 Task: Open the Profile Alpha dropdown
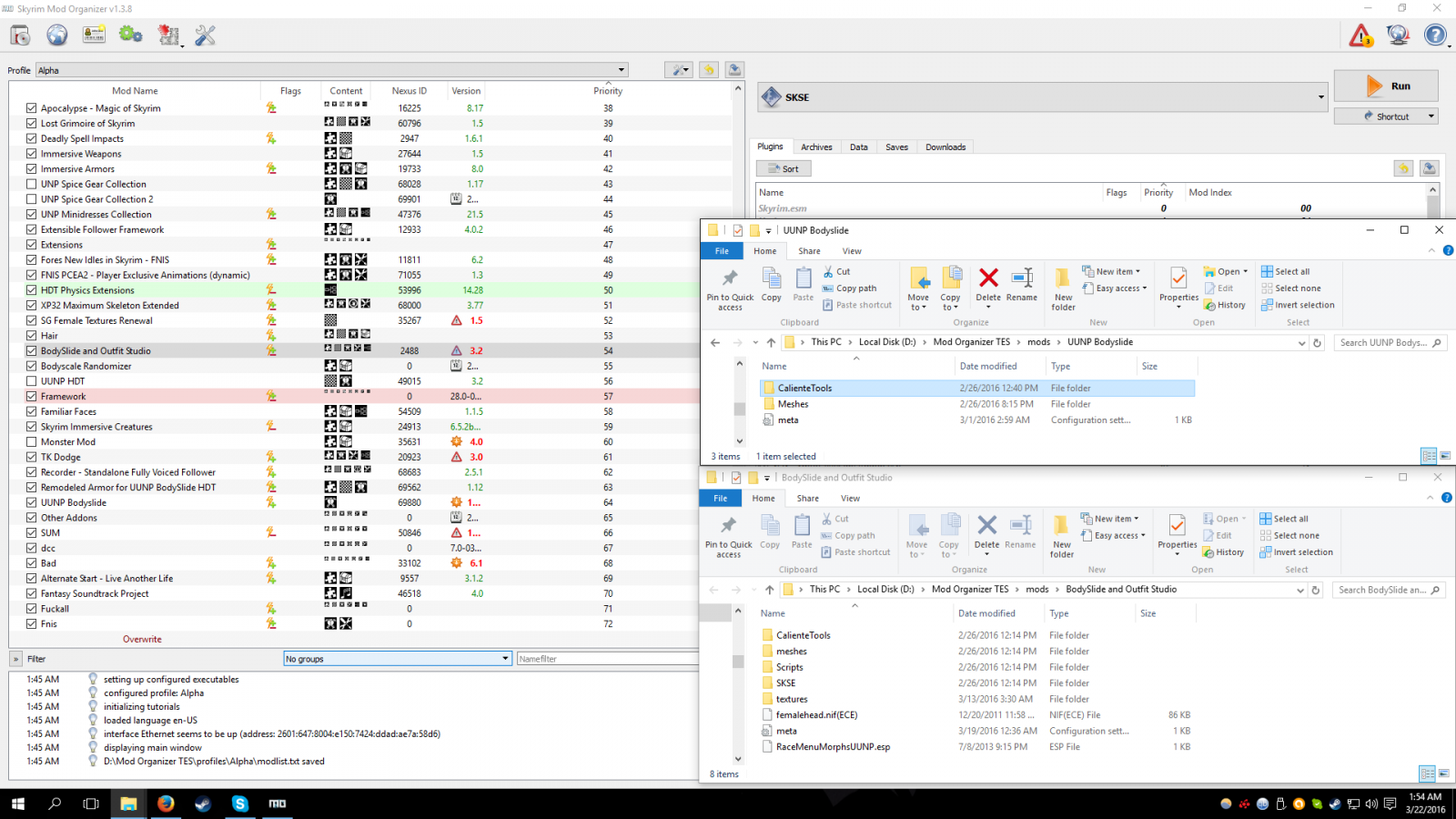(332, 70)
